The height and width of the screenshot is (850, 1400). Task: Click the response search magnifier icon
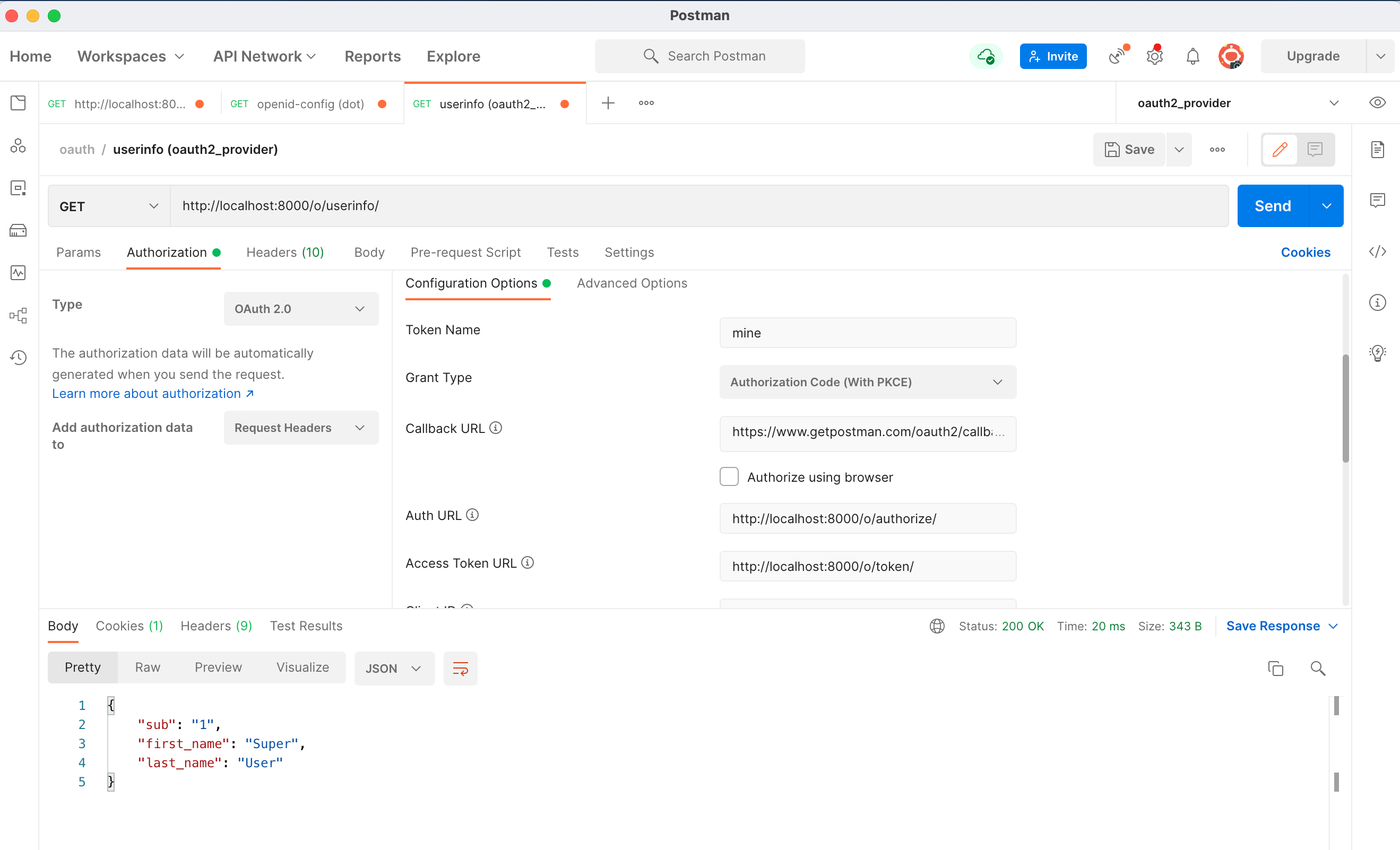[x=1318, y=668]
